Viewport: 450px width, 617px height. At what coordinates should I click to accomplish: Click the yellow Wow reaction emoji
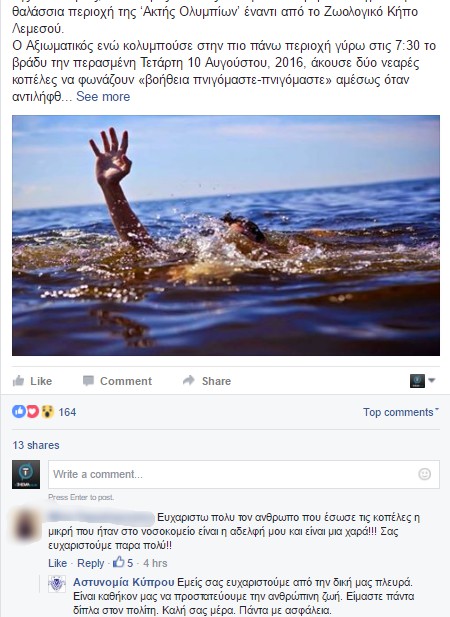click(x=47, y=412)
